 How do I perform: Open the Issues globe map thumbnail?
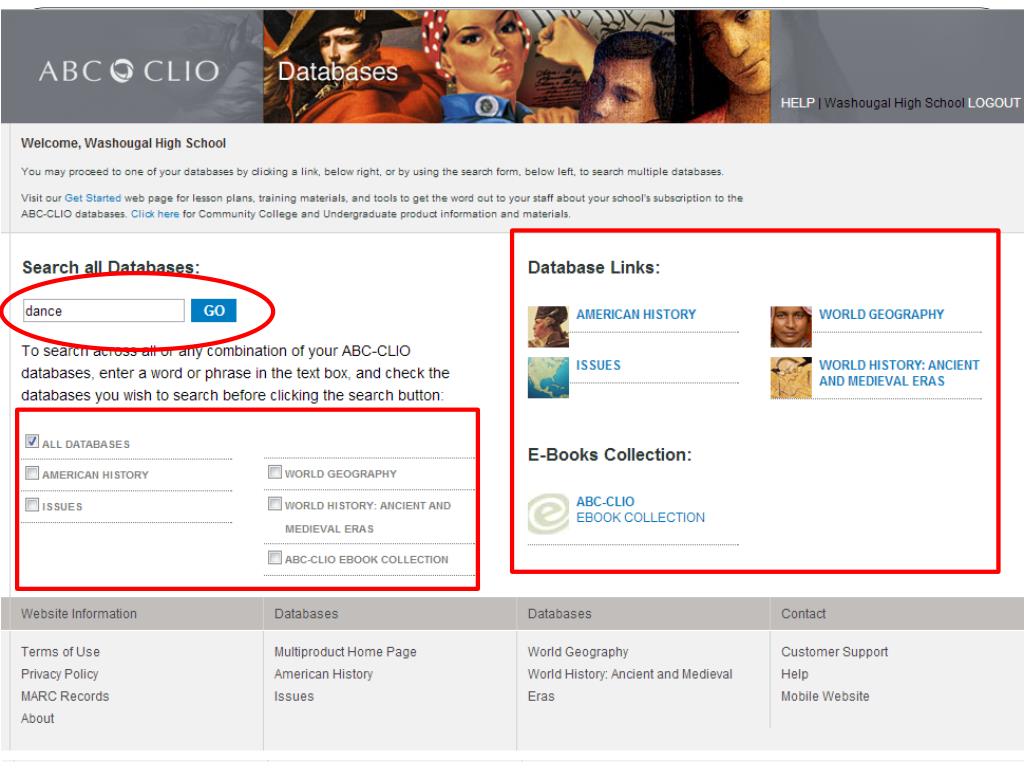click(548, 377)
